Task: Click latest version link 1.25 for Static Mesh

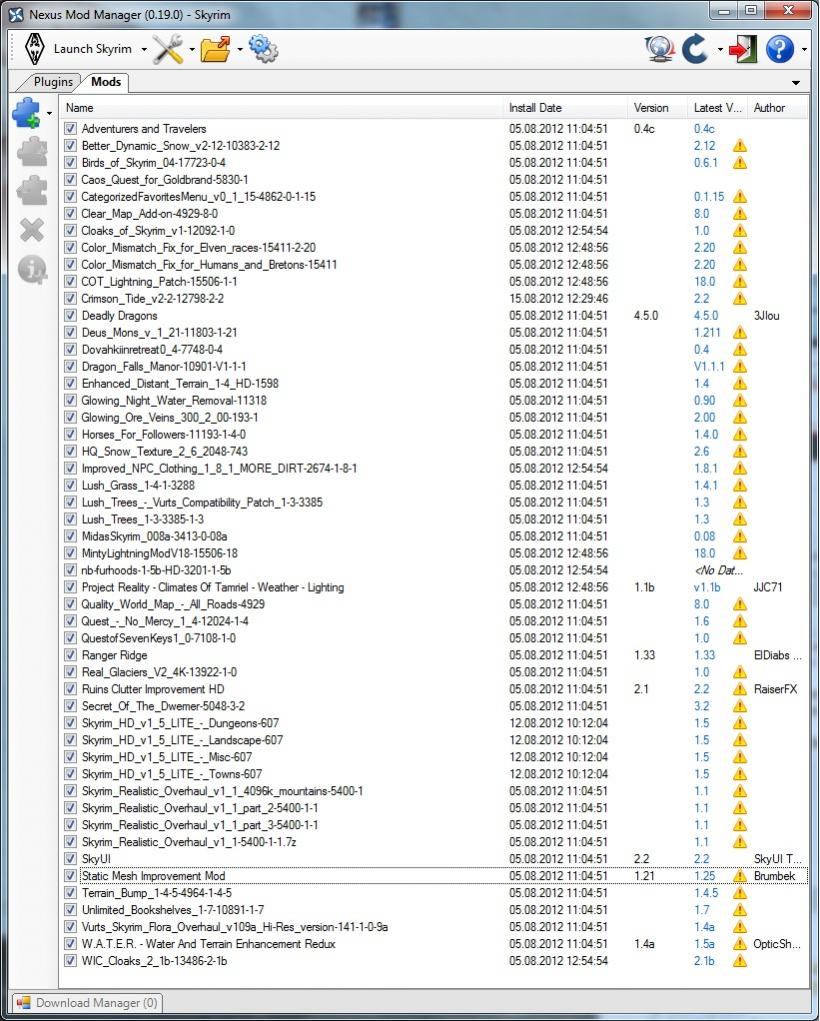Action: (x=704, y=876)
